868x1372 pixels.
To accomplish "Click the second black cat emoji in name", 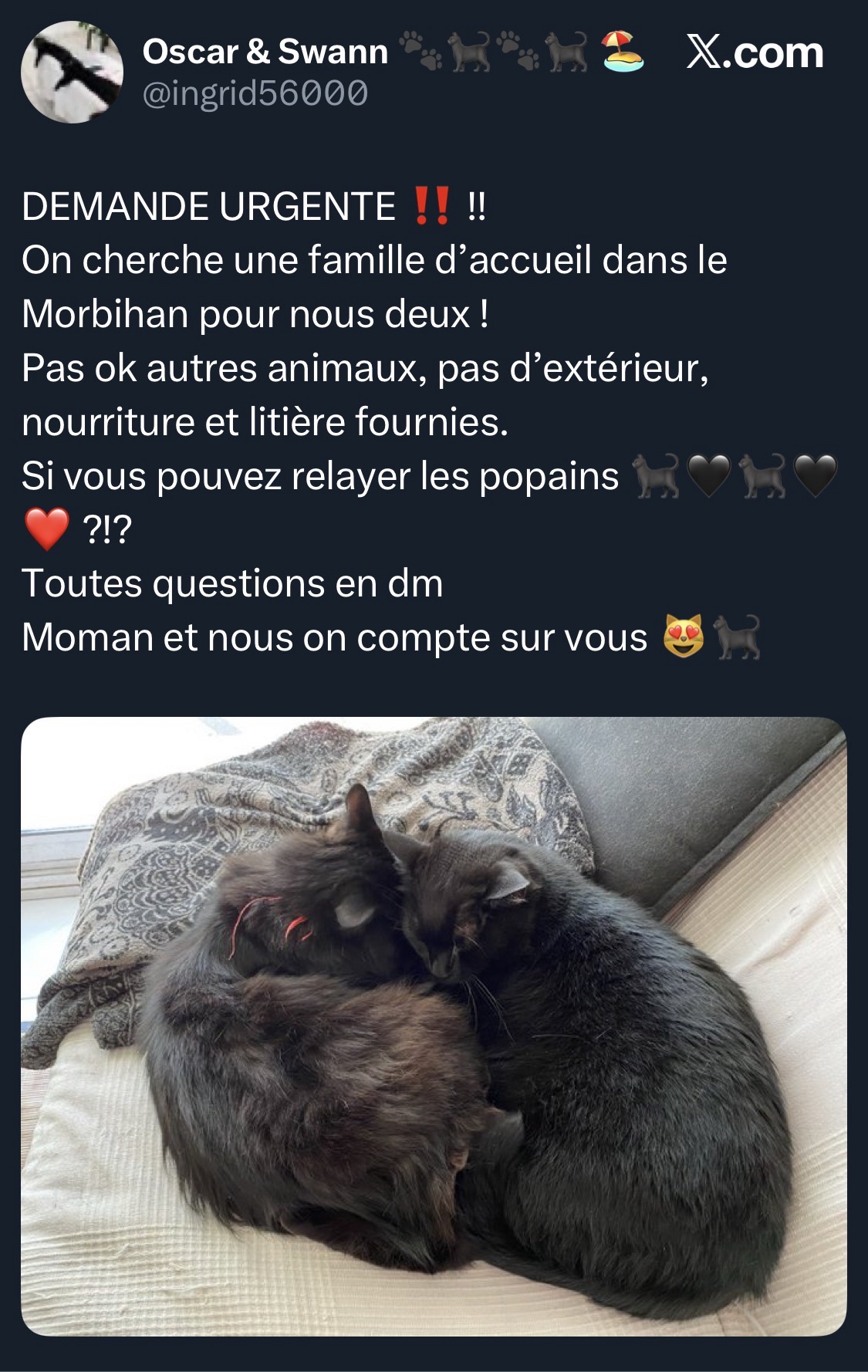I will coord(569,51).
